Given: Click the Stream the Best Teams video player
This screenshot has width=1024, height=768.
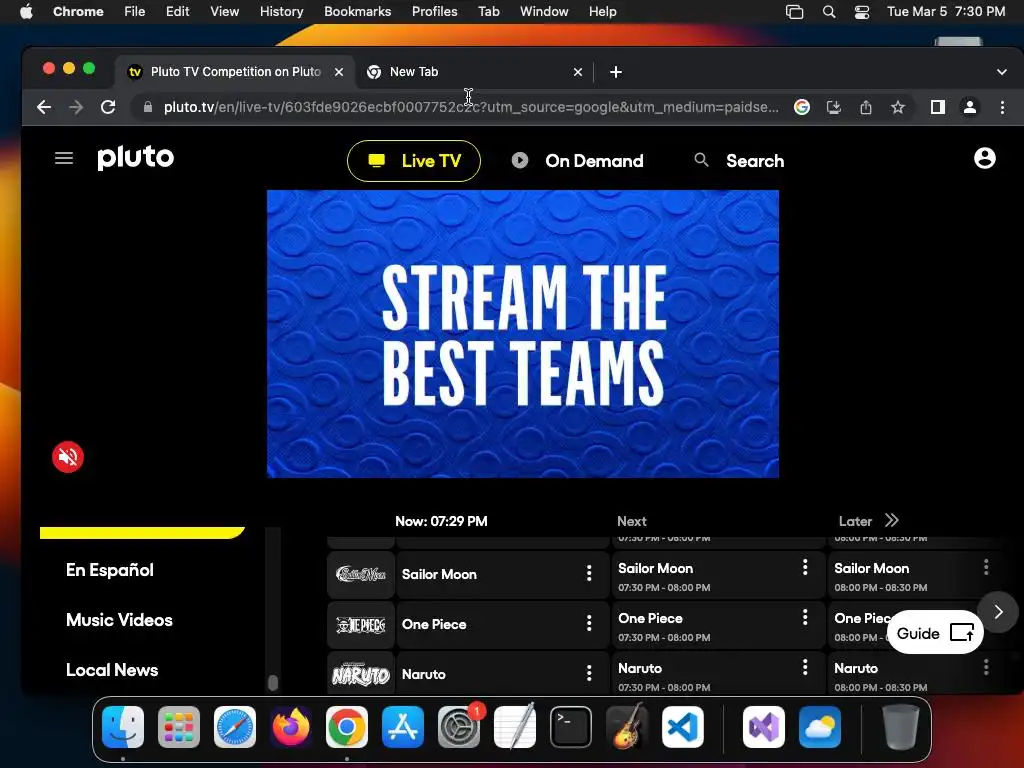Looking at the screenshot, I should click(522, 334).
